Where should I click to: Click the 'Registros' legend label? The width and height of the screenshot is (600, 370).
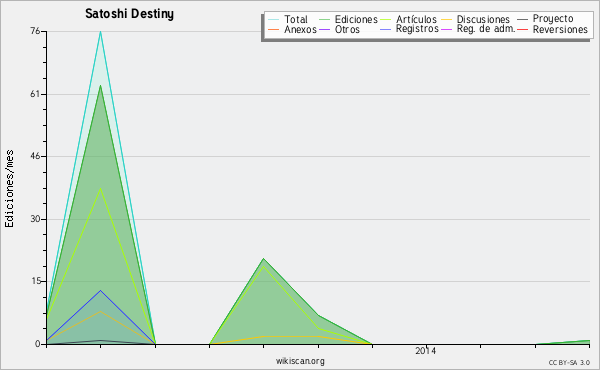click(417, 29)
